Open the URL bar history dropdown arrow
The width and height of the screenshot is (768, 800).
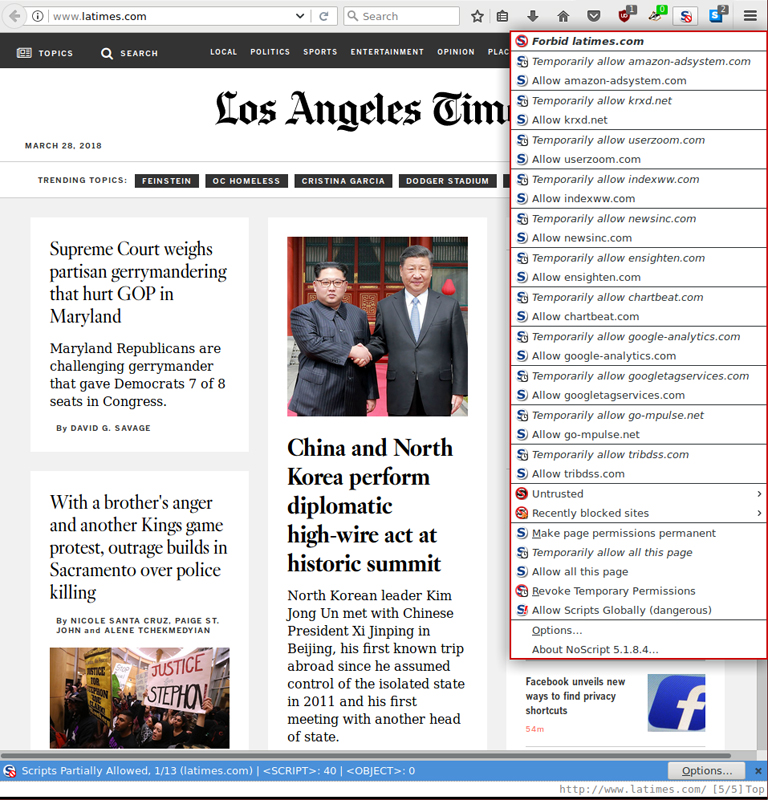[x=300, y=16]
